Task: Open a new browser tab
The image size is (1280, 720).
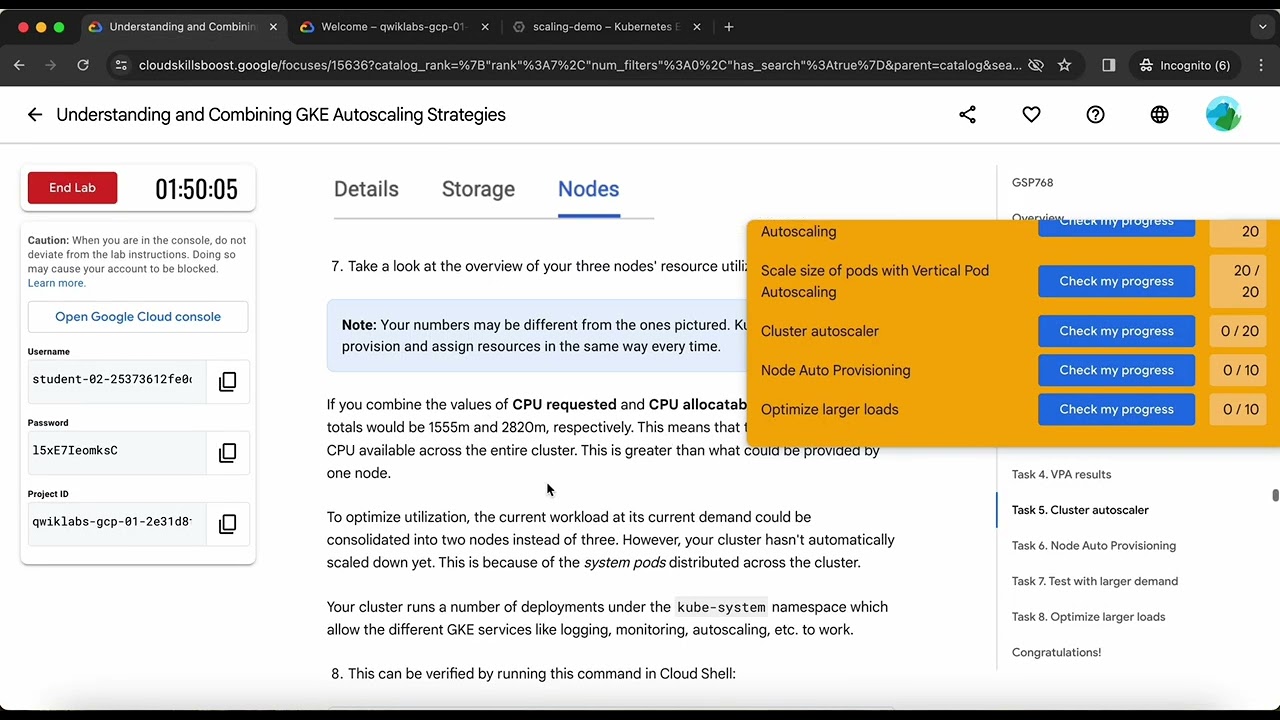Action: pos(728,27)
